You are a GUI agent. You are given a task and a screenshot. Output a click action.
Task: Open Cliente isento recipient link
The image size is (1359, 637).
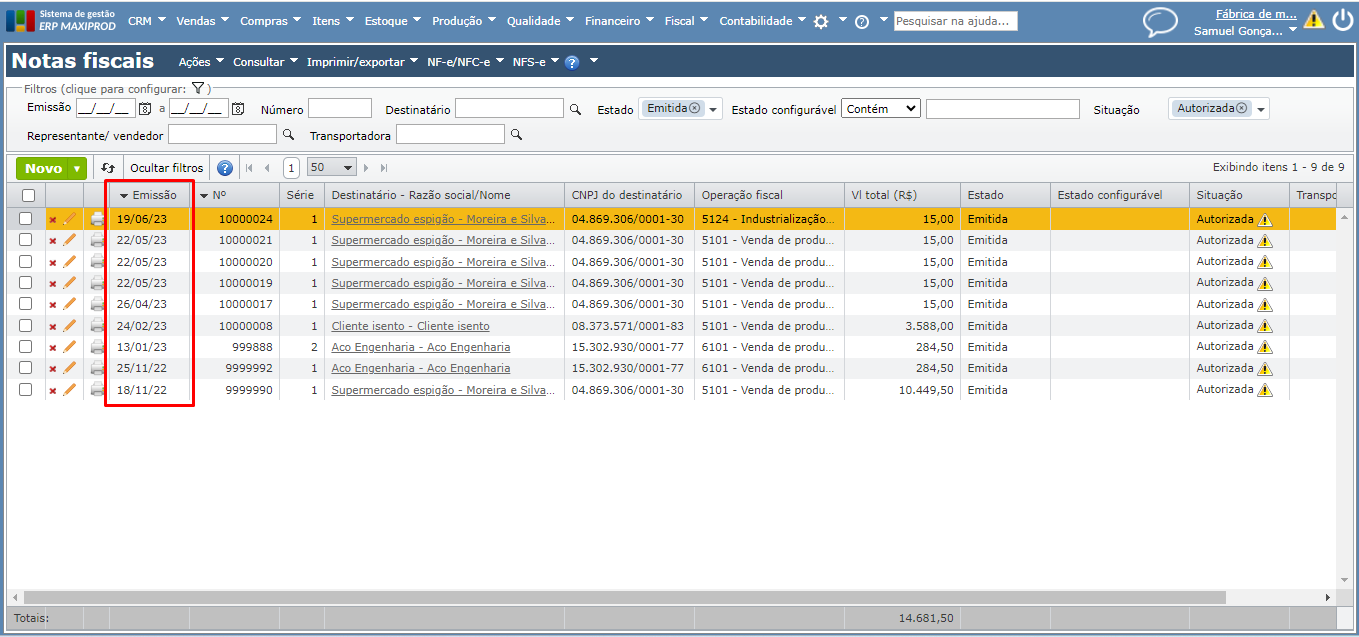[x=410, y=326]
